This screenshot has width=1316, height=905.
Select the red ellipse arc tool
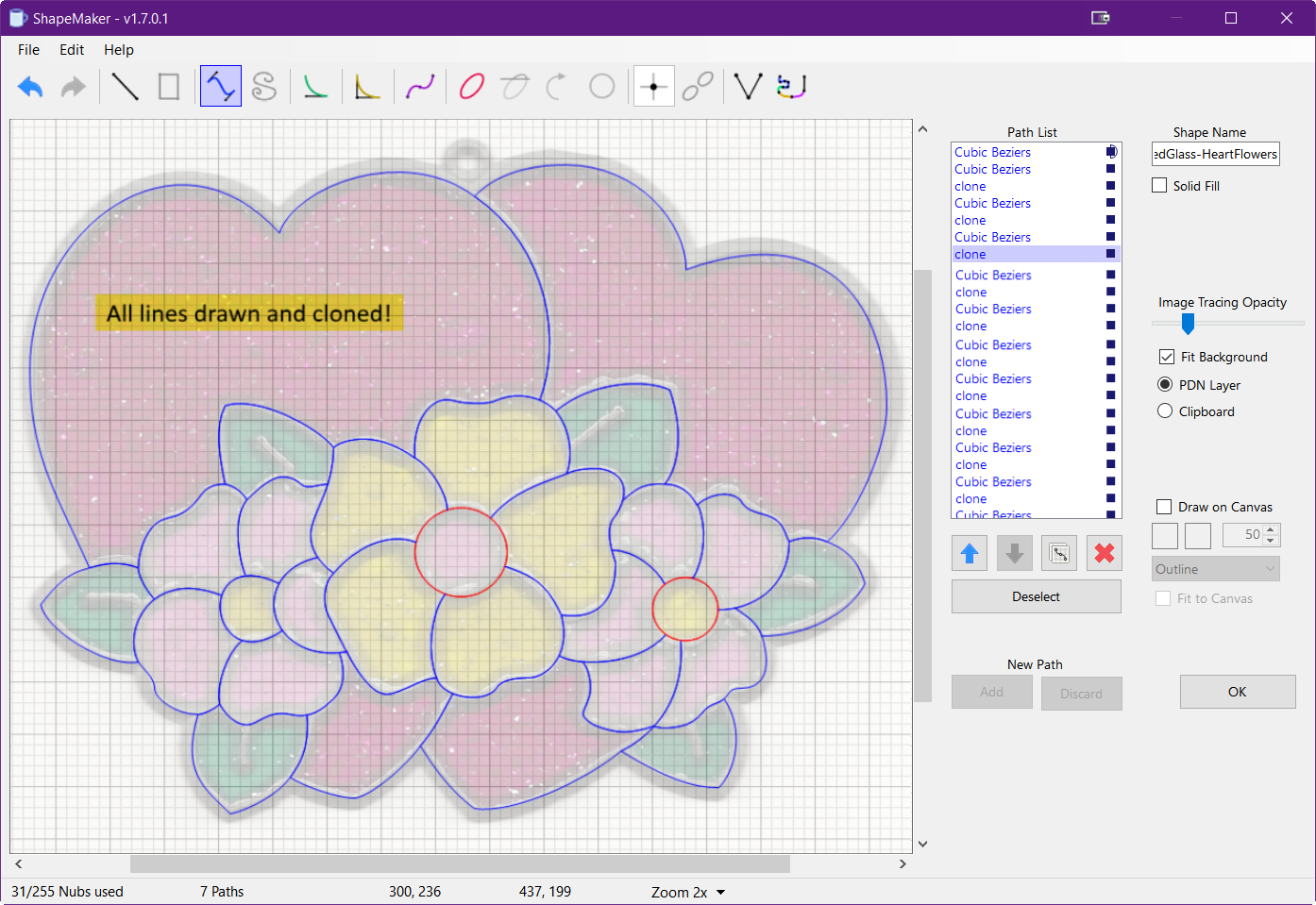tap(472, 87)
